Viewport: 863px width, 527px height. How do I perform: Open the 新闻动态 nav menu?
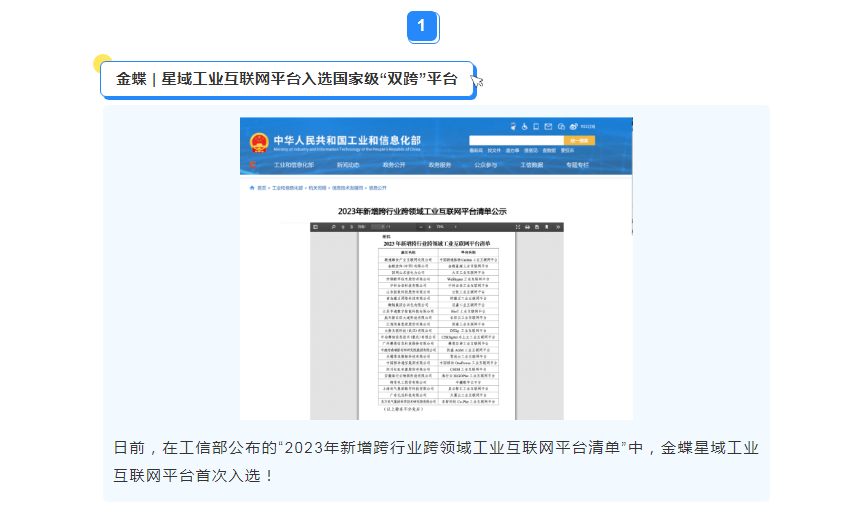point(348,165)
